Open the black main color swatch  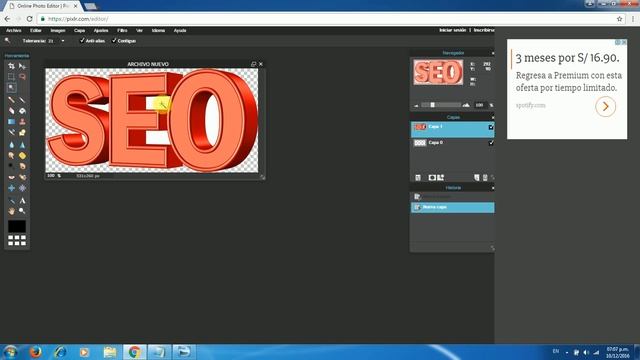pyautogui.click(x=17, y=226)
